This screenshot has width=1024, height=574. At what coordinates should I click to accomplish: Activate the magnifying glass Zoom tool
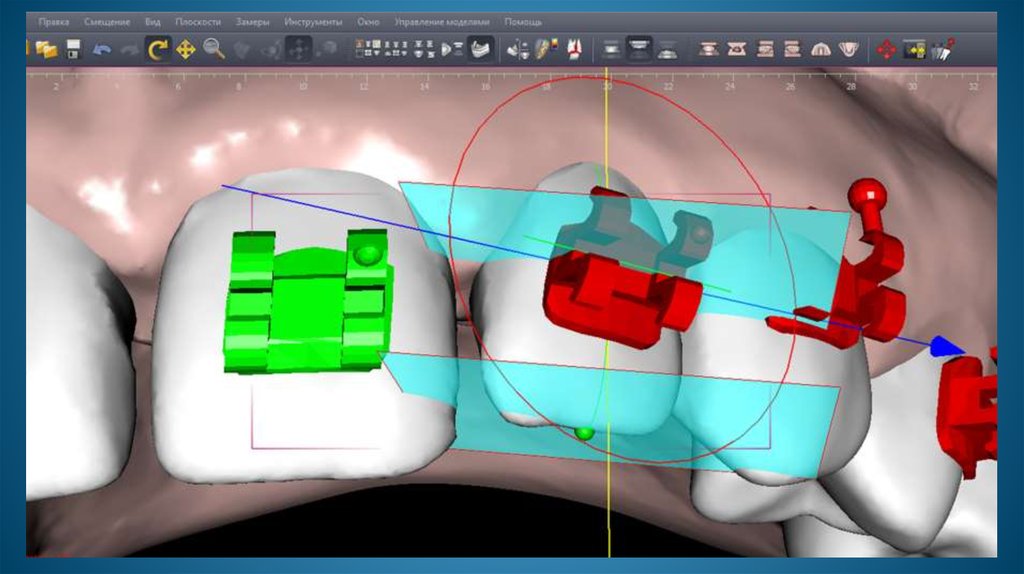point(213,48)
